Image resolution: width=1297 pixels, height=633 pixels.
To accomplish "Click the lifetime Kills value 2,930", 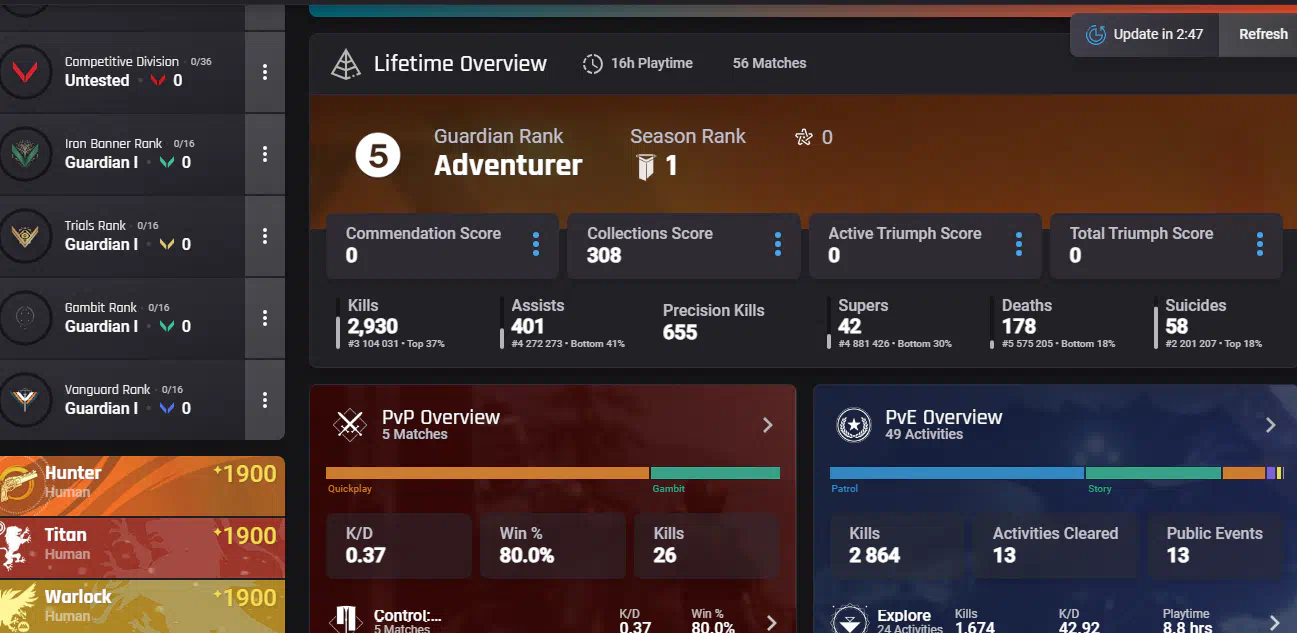I will [x=373, y=326].
